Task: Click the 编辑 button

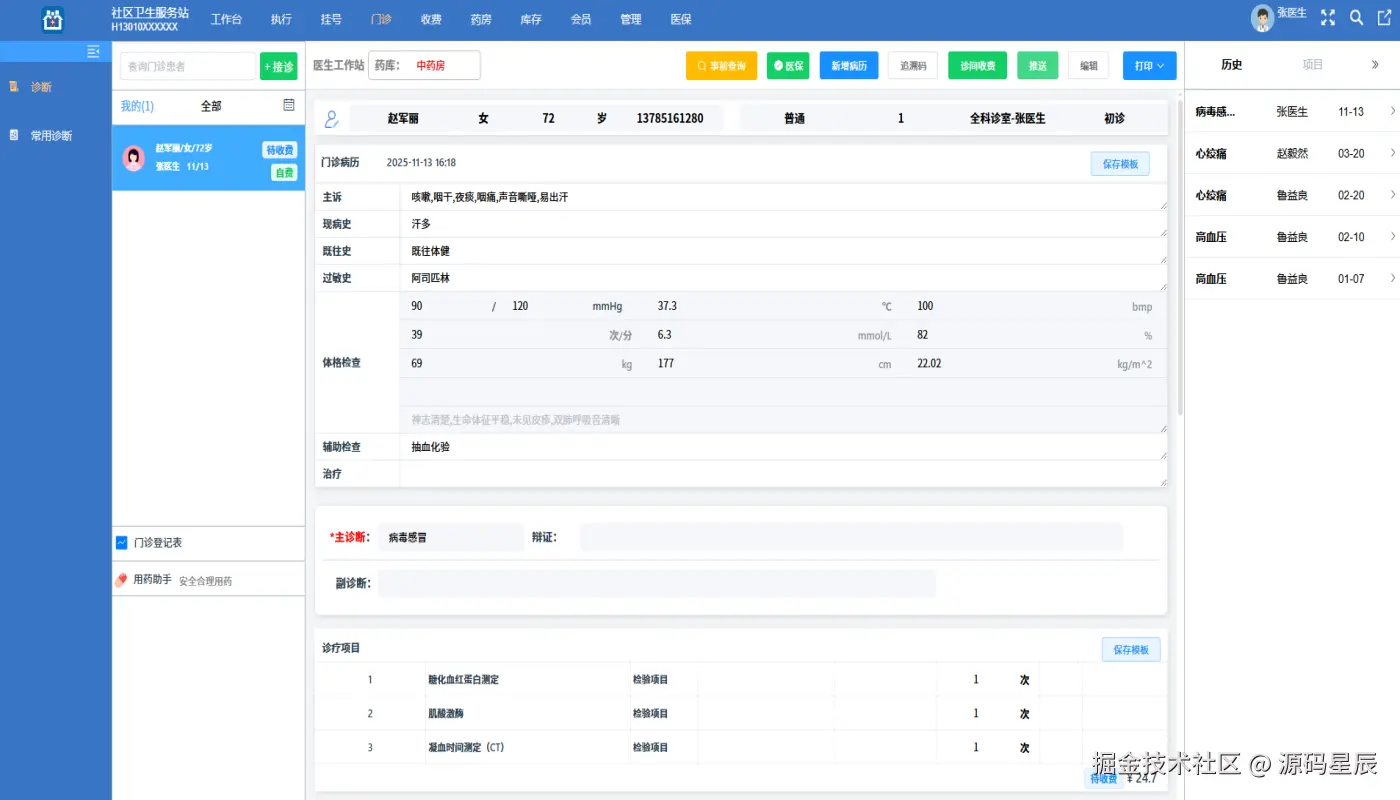Action: click(1089, 66)
